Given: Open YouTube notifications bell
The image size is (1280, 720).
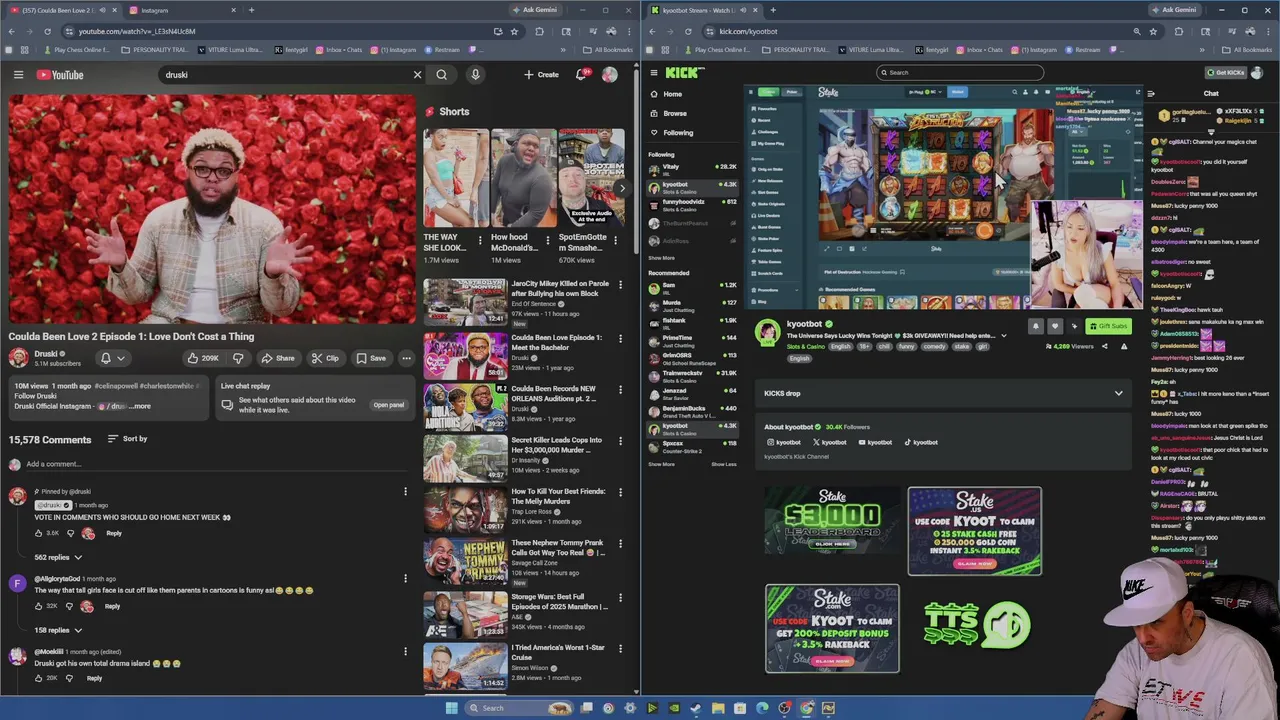Looking at the screenshot, I should point(580,74).
